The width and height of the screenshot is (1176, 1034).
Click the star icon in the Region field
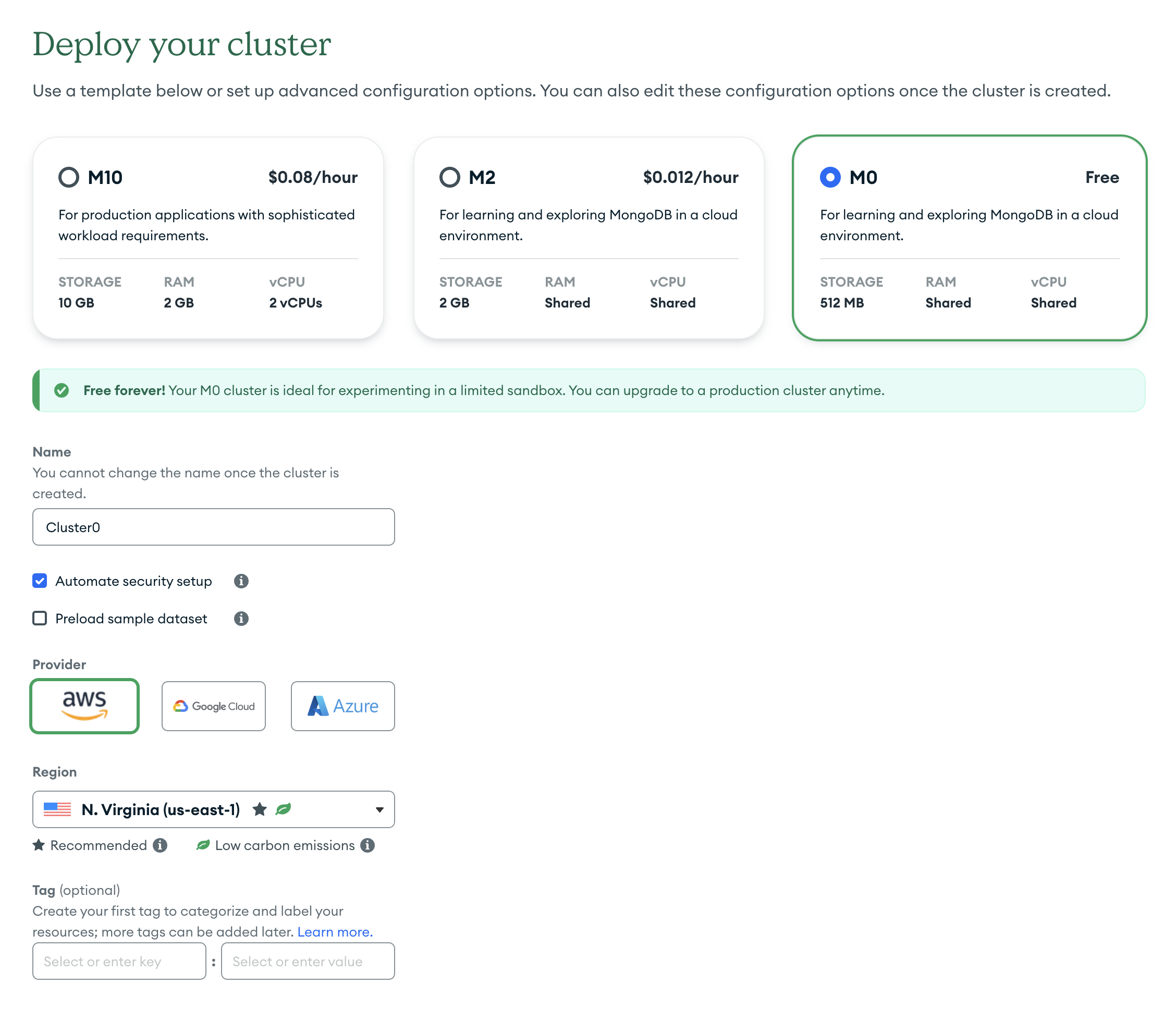(260, 809)
